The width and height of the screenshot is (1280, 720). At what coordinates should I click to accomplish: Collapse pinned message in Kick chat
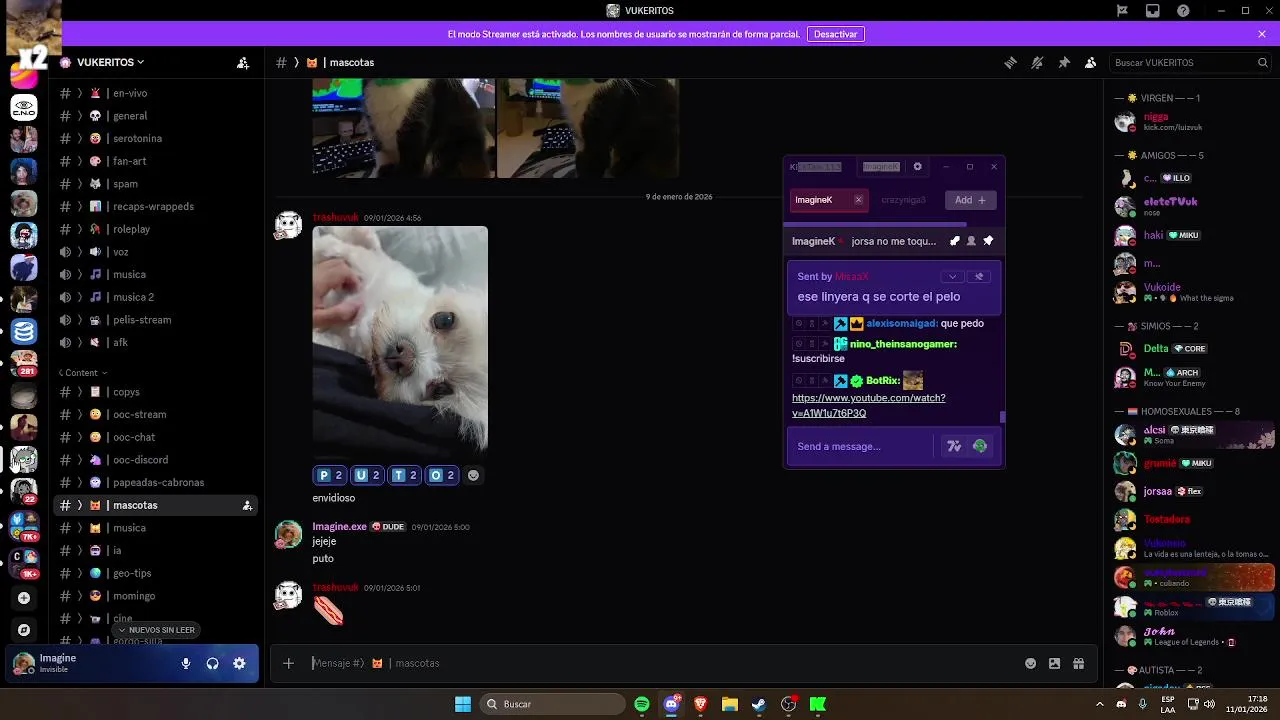point(952,276)
